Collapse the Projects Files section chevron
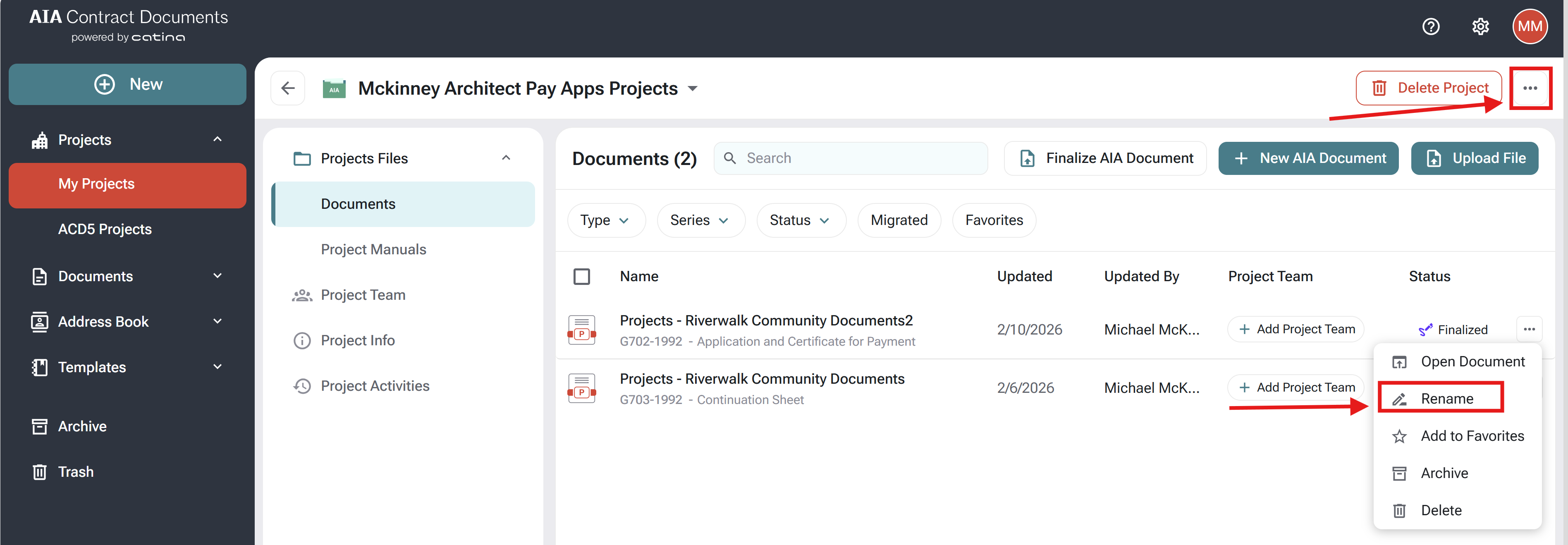1568x545 pixels. [x=506, y=158]
